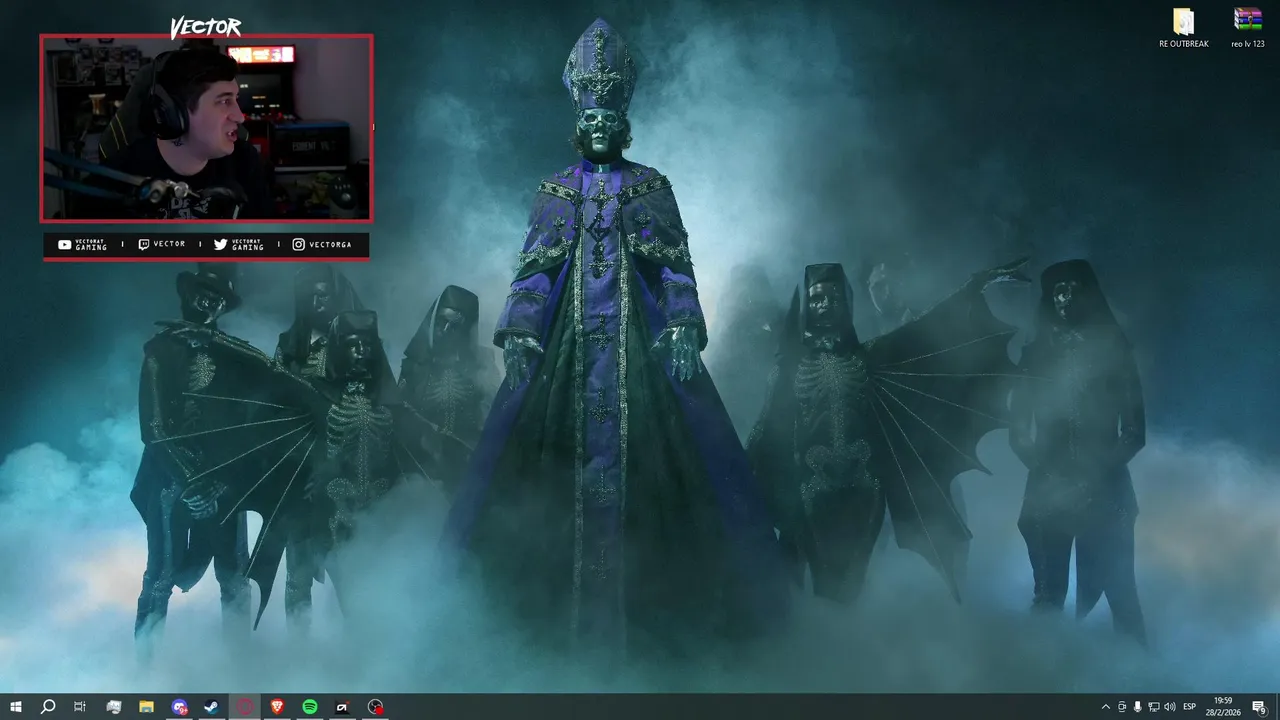The image size is (1280, 720).
Task: Open the notification center with 9 badge
Action: (x=1260, y=707)
